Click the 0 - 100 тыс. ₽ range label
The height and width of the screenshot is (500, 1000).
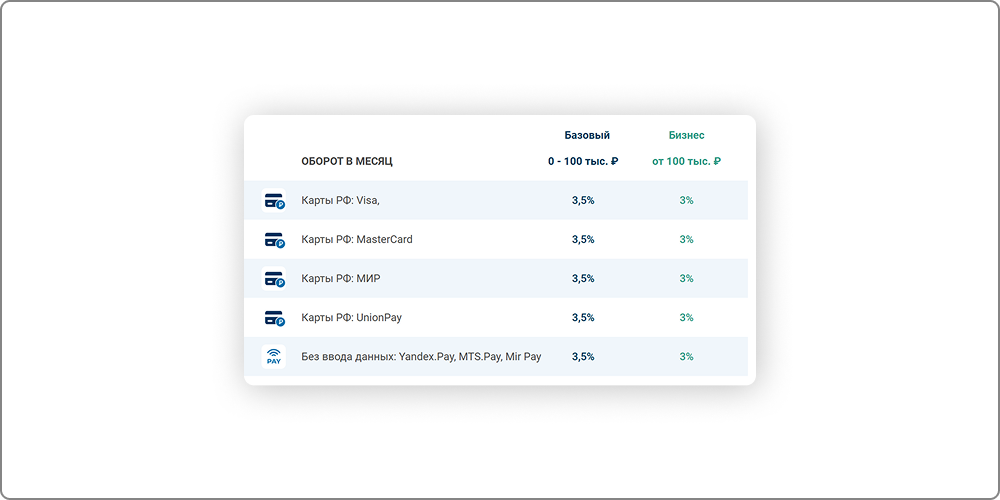tap(583, 161)
